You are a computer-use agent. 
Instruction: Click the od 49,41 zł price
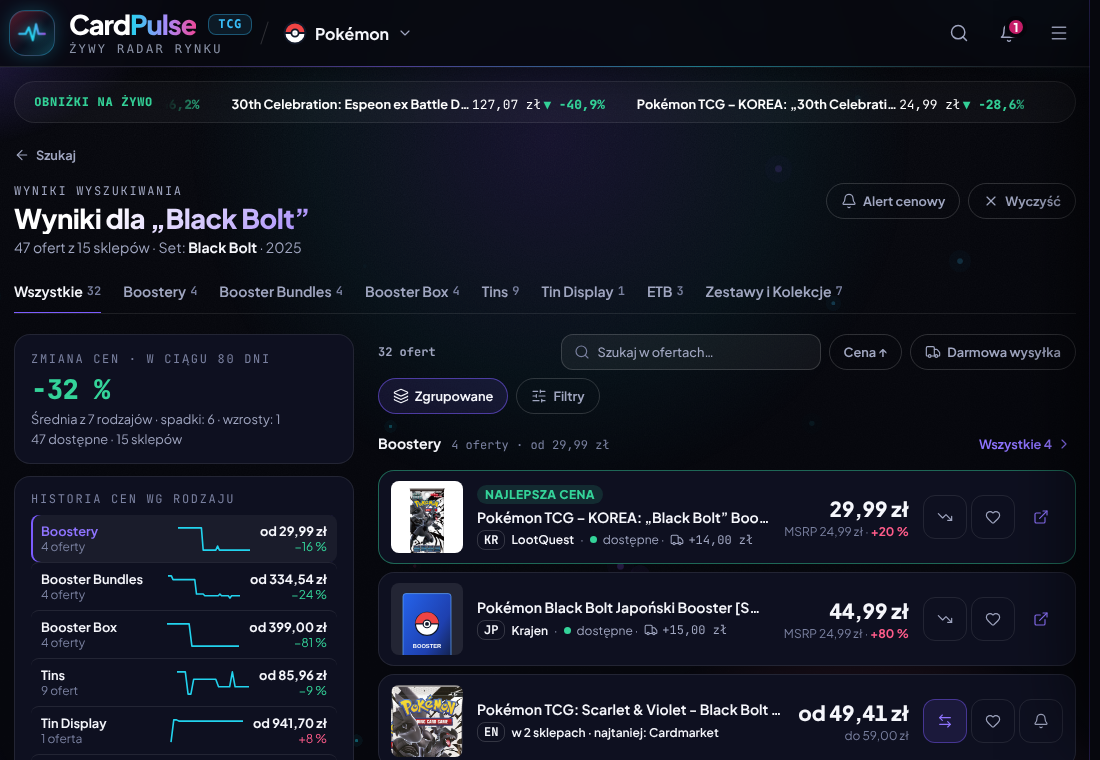tap(853, 714)
